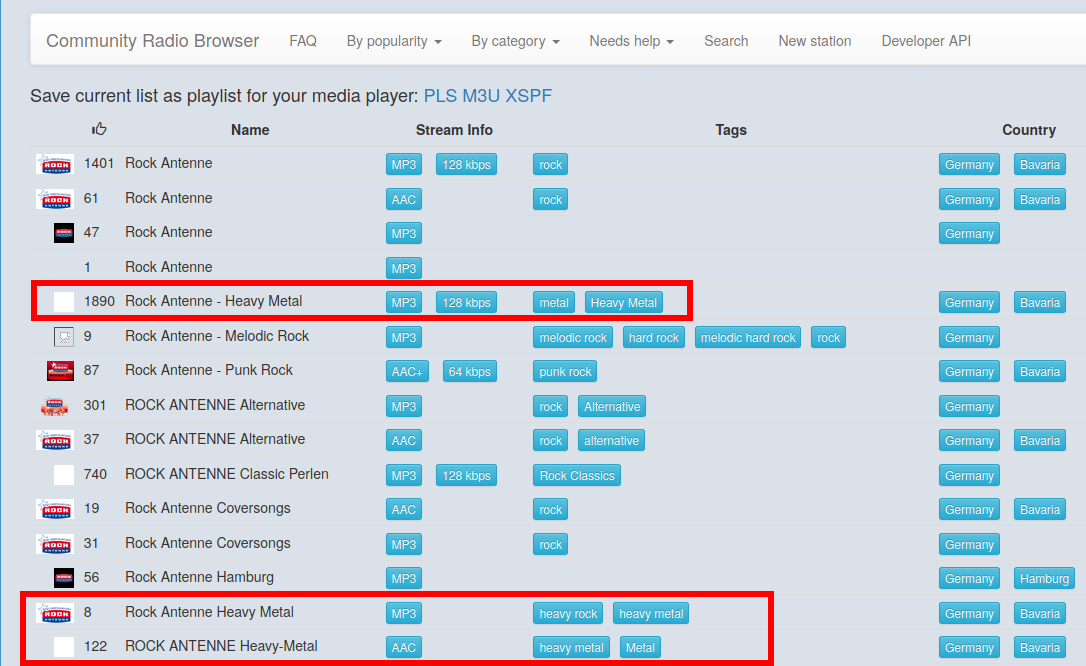The height and width of the screenshot is (666, 1086).
Task: Click the Community Radio Browser brand link
Action: pos(152,41)
